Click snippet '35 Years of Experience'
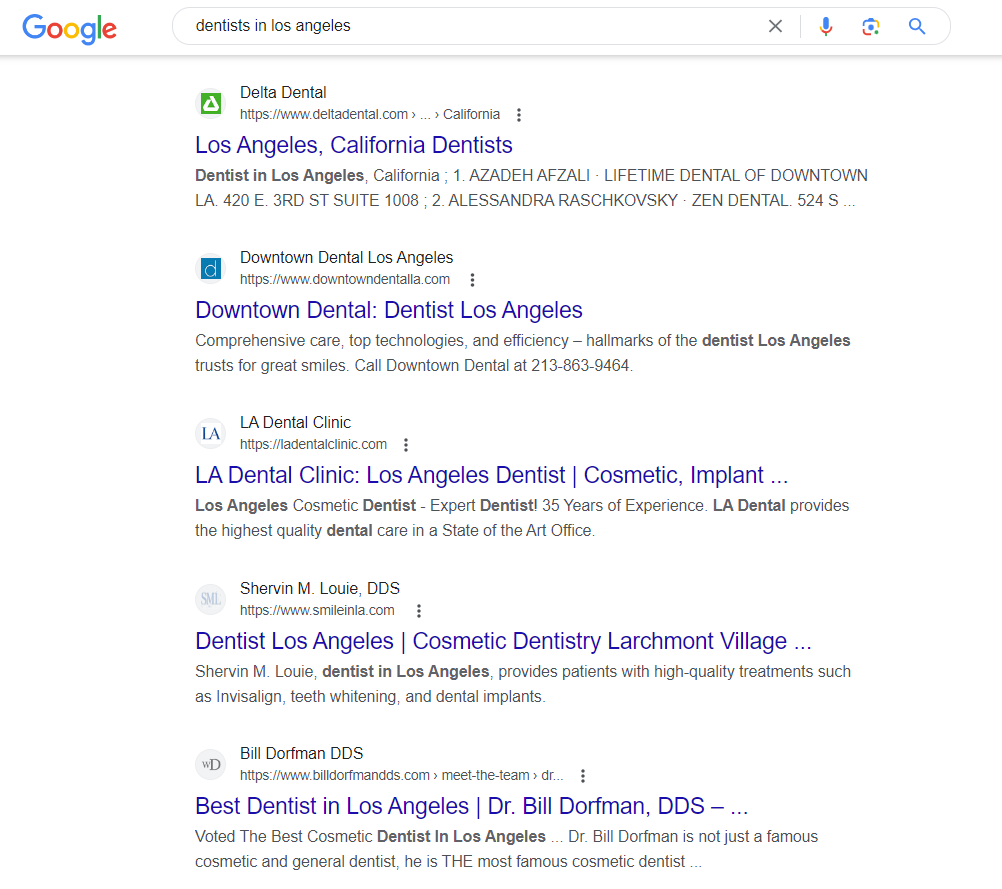The image size is (1002, 889). pyautogui.click(x=522, y=518)
